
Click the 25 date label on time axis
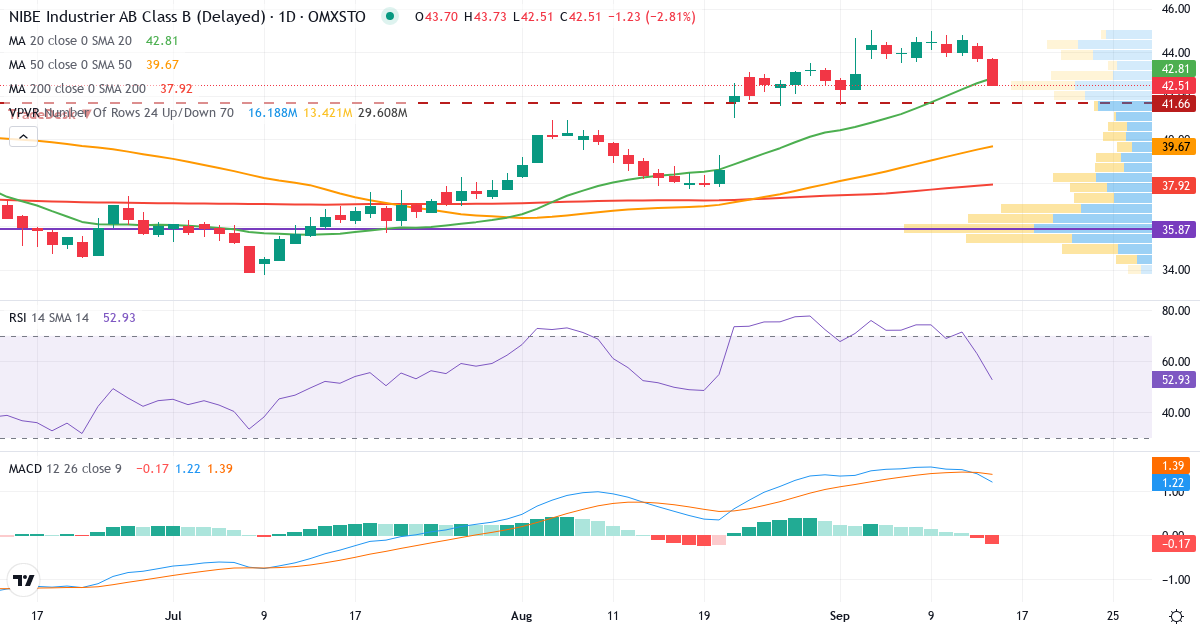pyautogui.click(x=1113, y=615)
